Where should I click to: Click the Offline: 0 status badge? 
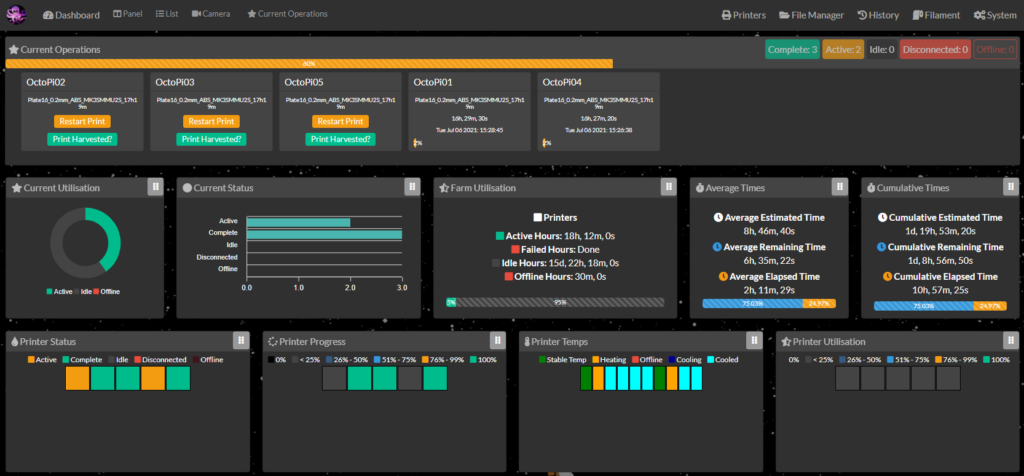pos(995,49)
